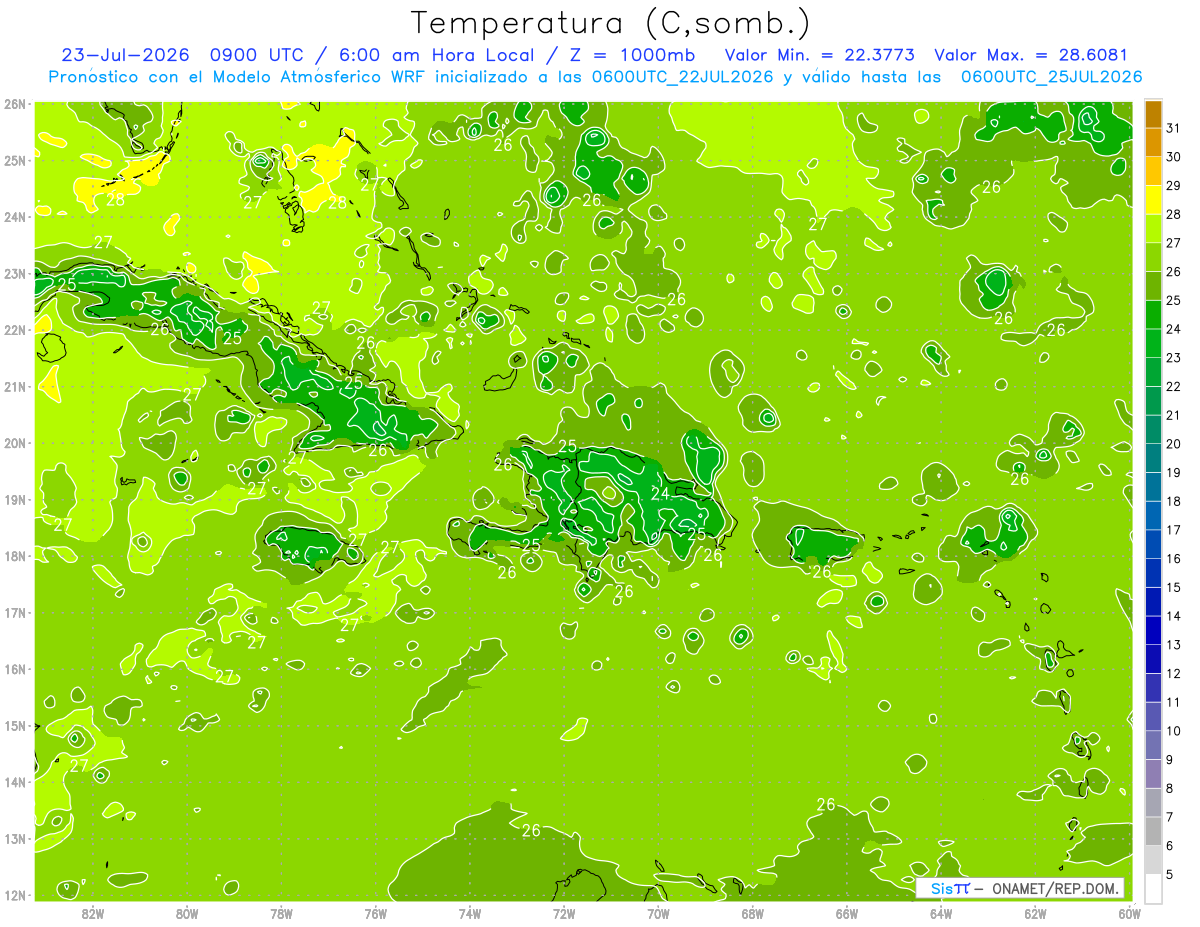Click the longitude axis label '66W'

click(847, 912)
